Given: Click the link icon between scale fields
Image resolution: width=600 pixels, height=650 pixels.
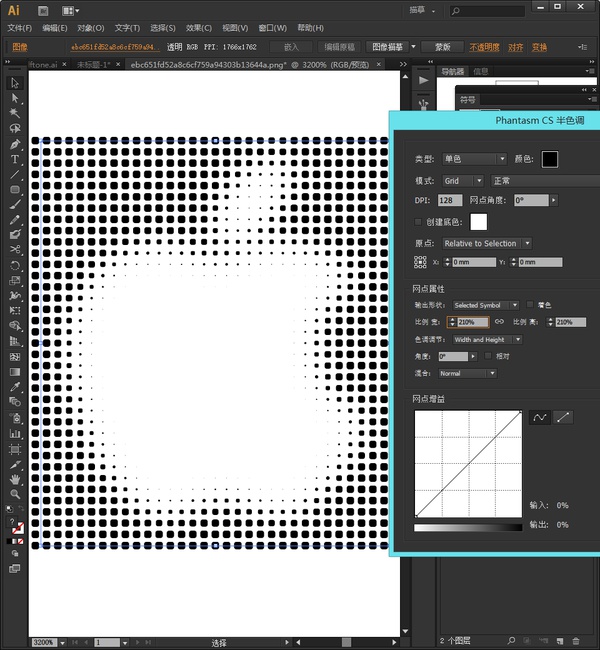Looking at the screenshot, I should pos(499,322).
